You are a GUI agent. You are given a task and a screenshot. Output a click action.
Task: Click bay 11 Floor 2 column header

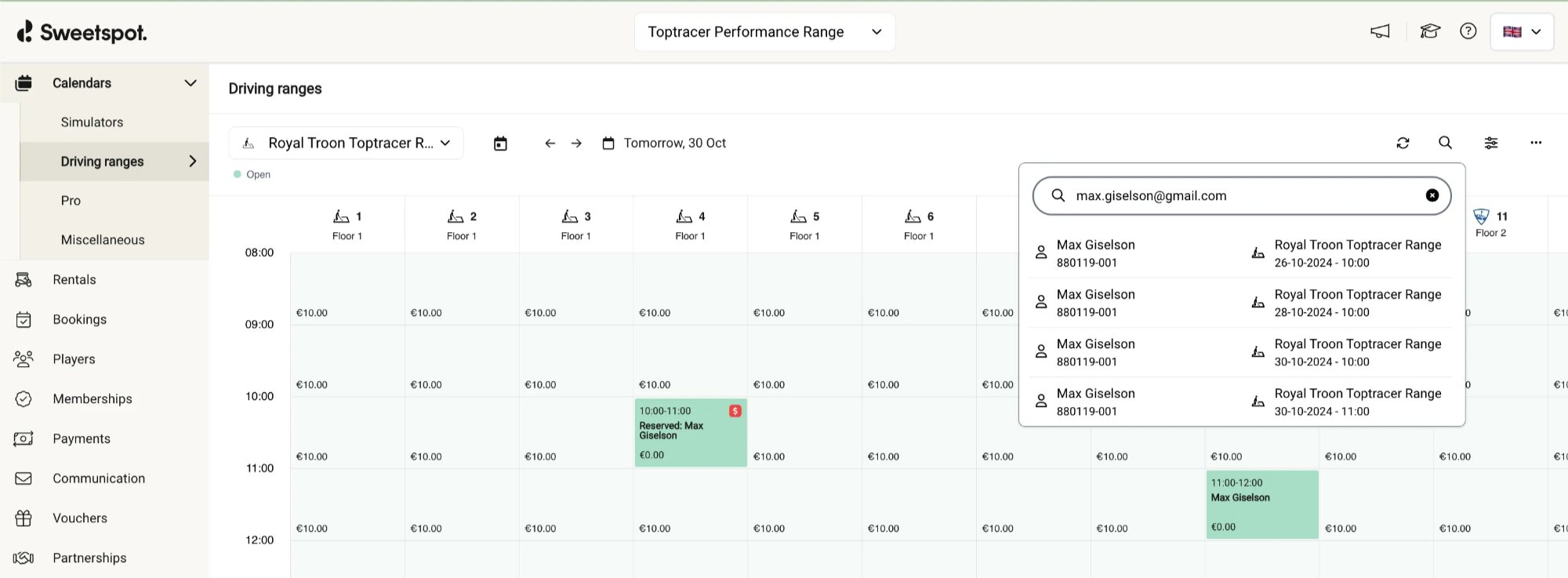point(1491,224)
